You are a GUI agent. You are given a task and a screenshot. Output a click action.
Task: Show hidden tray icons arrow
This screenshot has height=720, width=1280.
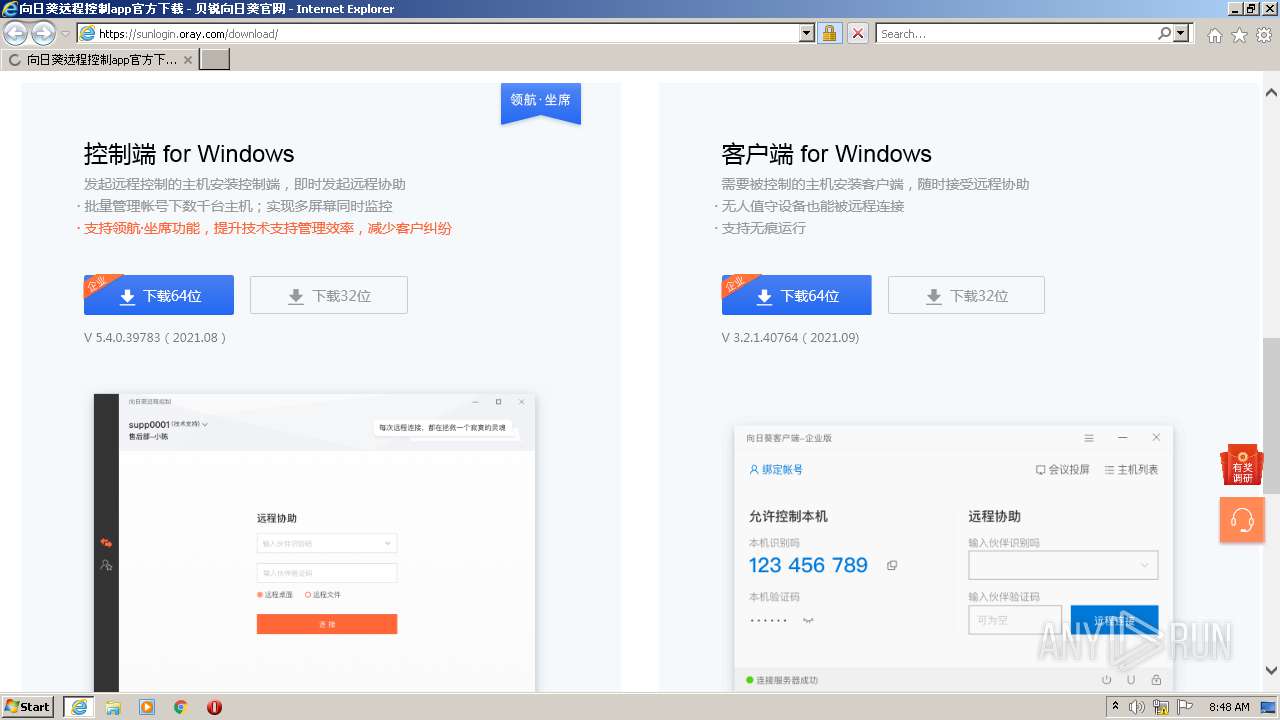[1116, 707]
